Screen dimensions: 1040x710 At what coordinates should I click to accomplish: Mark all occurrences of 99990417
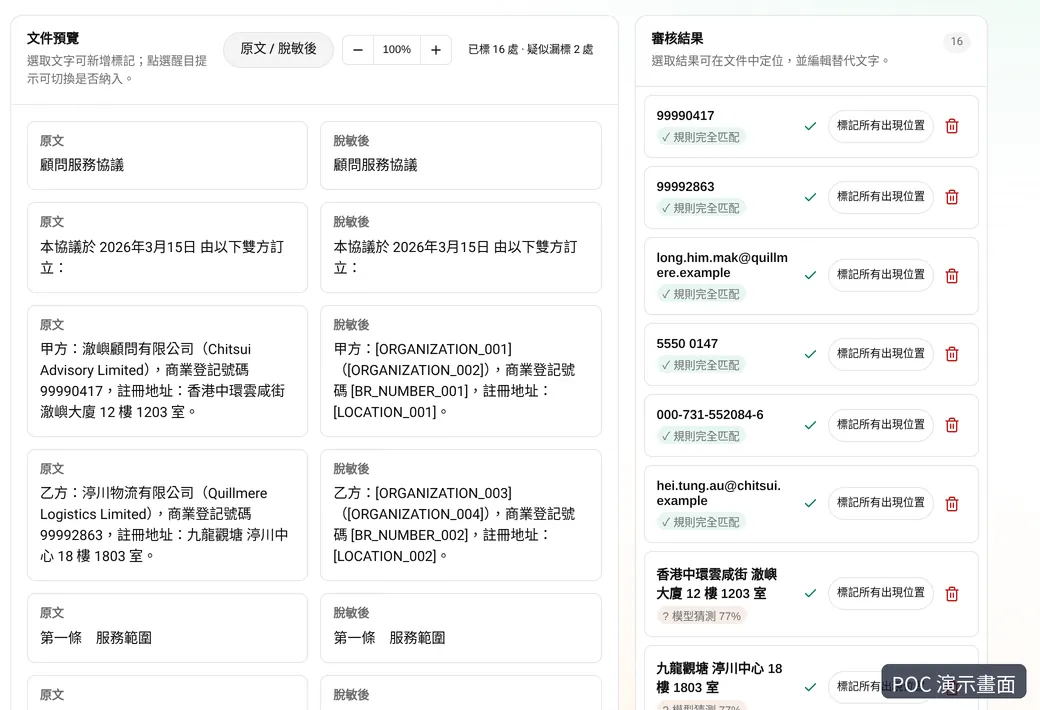point(881,126)
